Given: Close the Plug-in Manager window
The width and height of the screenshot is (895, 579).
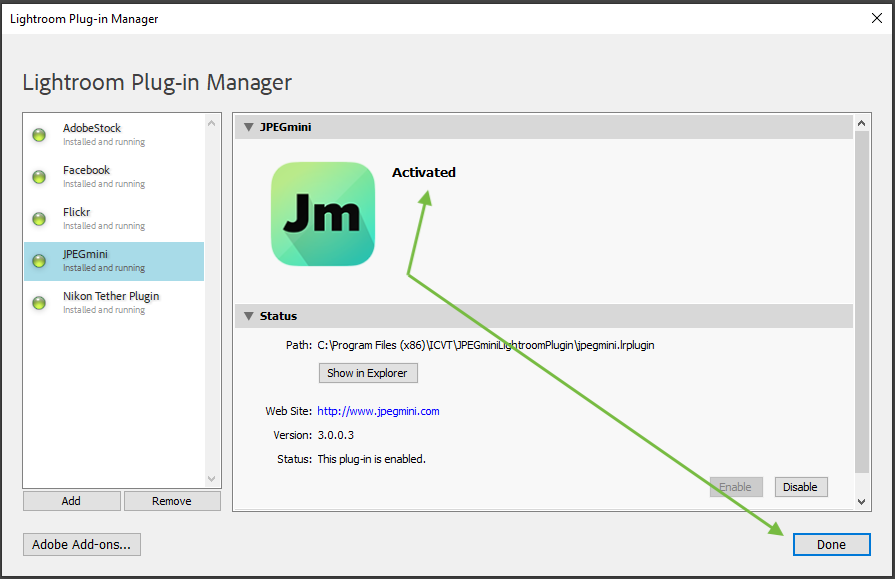Looking at the screenshot, I should [877, 18].
